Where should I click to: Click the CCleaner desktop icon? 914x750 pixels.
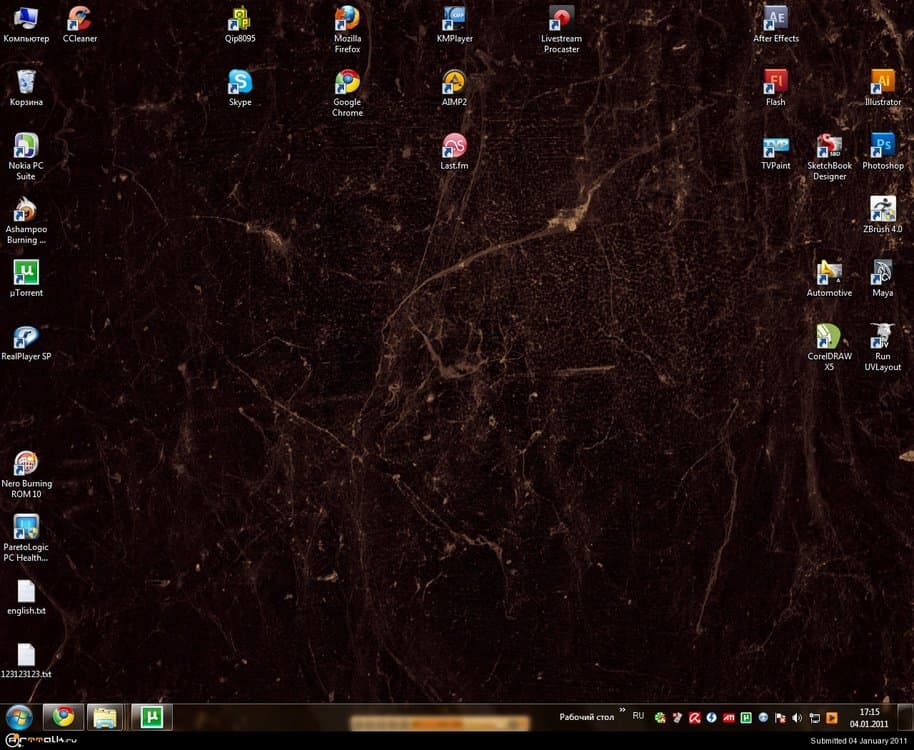79,19
